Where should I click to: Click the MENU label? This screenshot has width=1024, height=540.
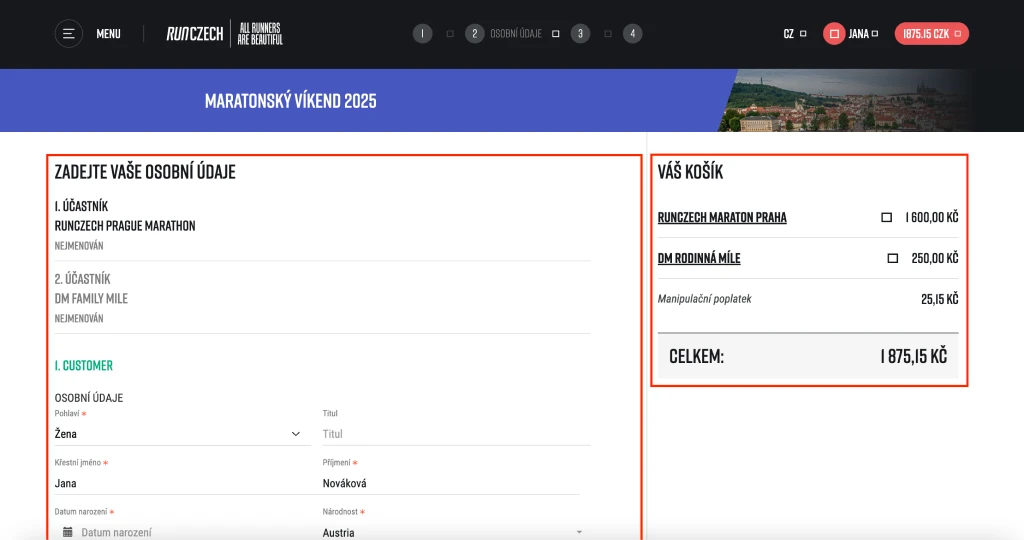[x=108, y=34]
